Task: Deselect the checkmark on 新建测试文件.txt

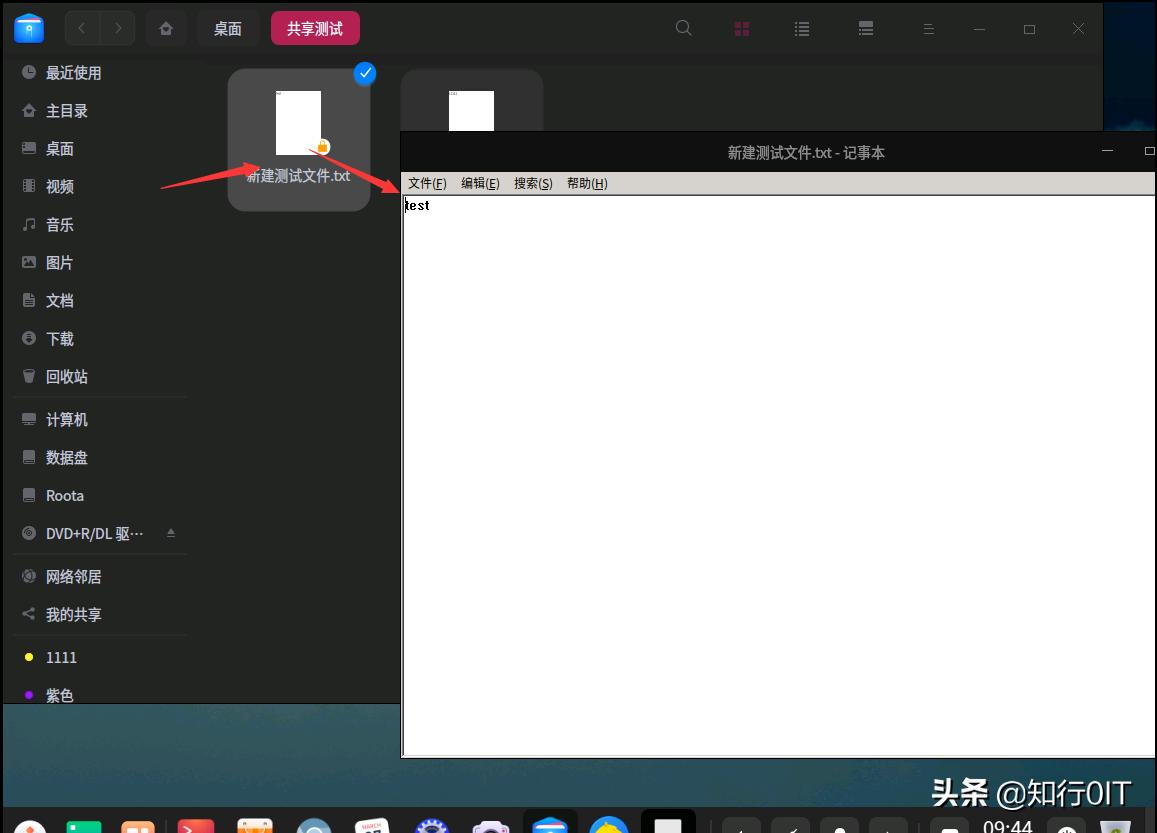Action: click(365, 73)
